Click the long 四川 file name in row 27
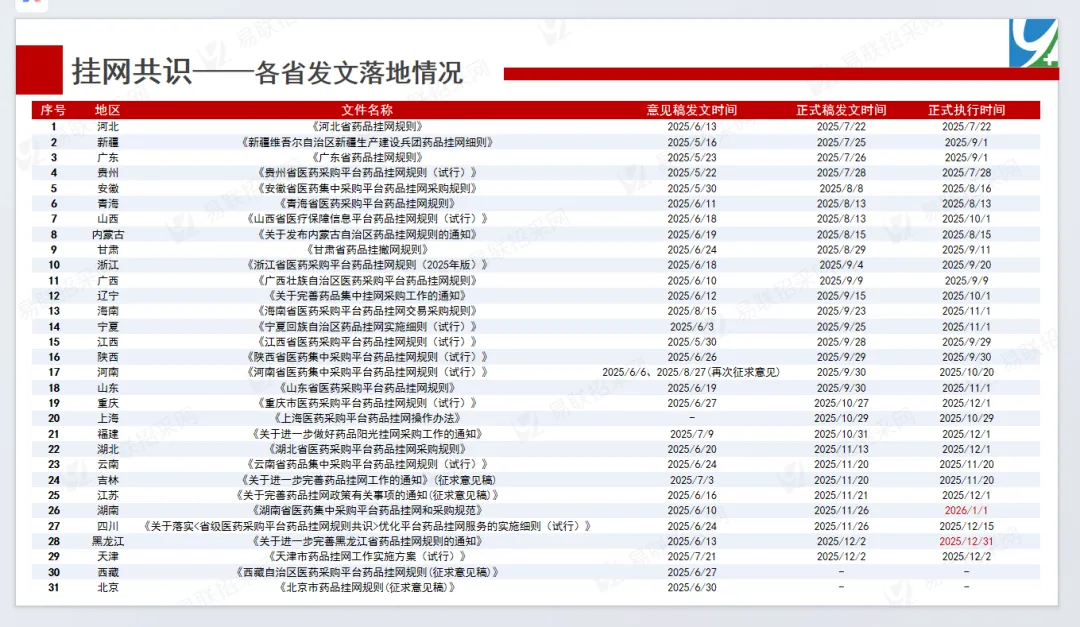The image size is (1080, 627). (367, 526)
